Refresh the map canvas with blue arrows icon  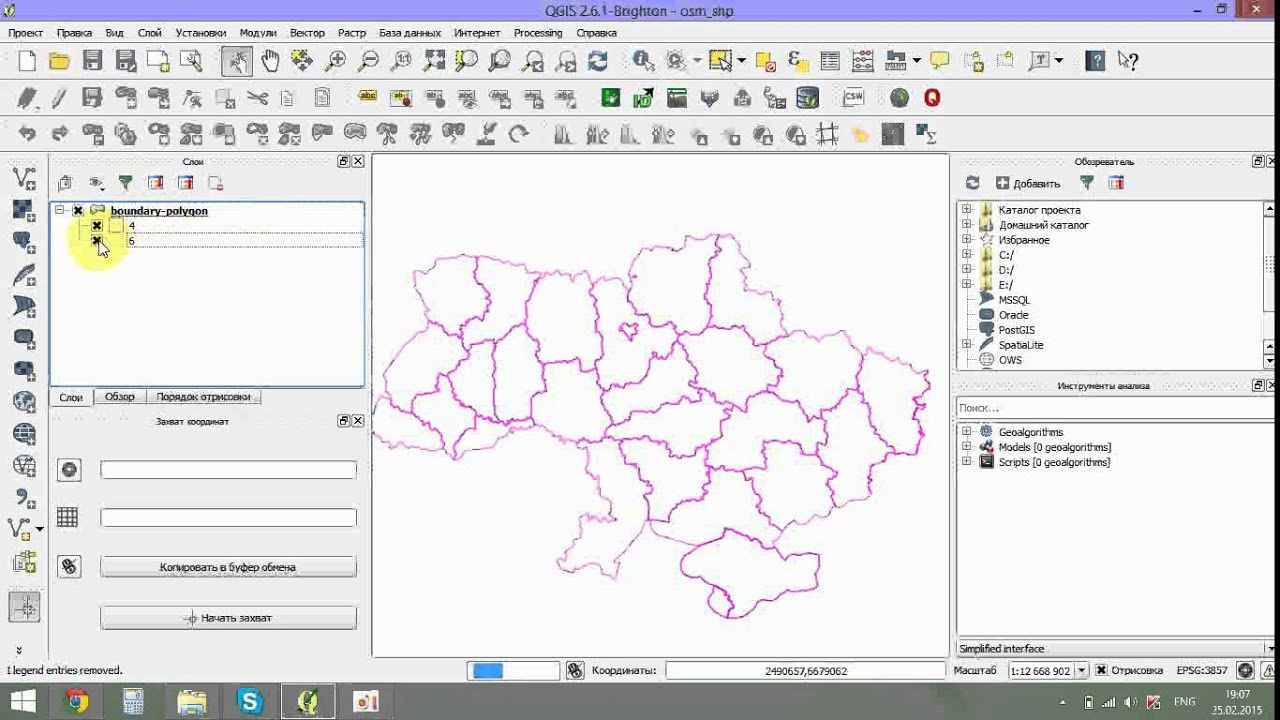[x=598, y=61]
